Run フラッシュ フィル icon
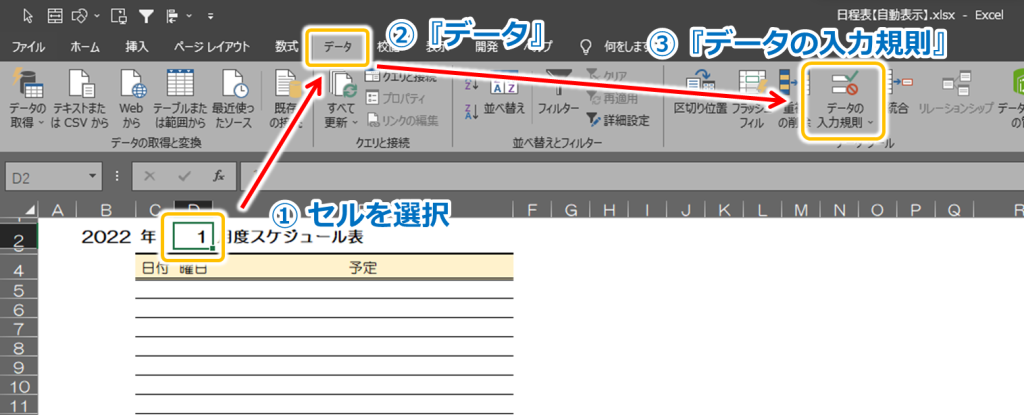 click(752, 97)
